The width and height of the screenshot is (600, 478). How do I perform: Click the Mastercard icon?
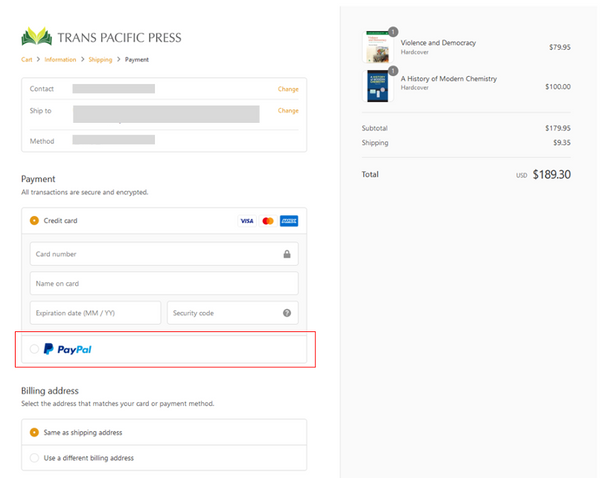267,221
